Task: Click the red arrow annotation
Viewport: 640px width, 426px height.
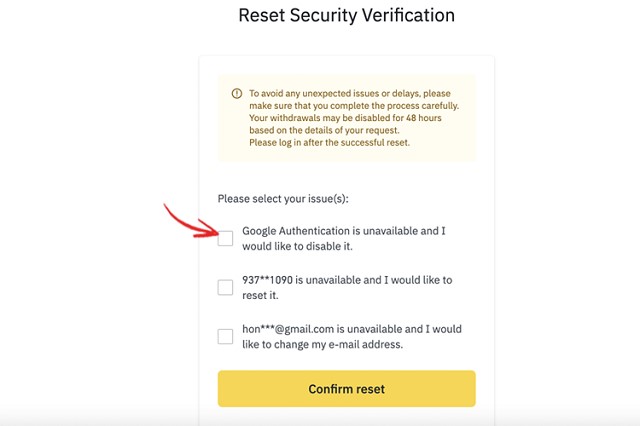Action: tap(192, 221)
